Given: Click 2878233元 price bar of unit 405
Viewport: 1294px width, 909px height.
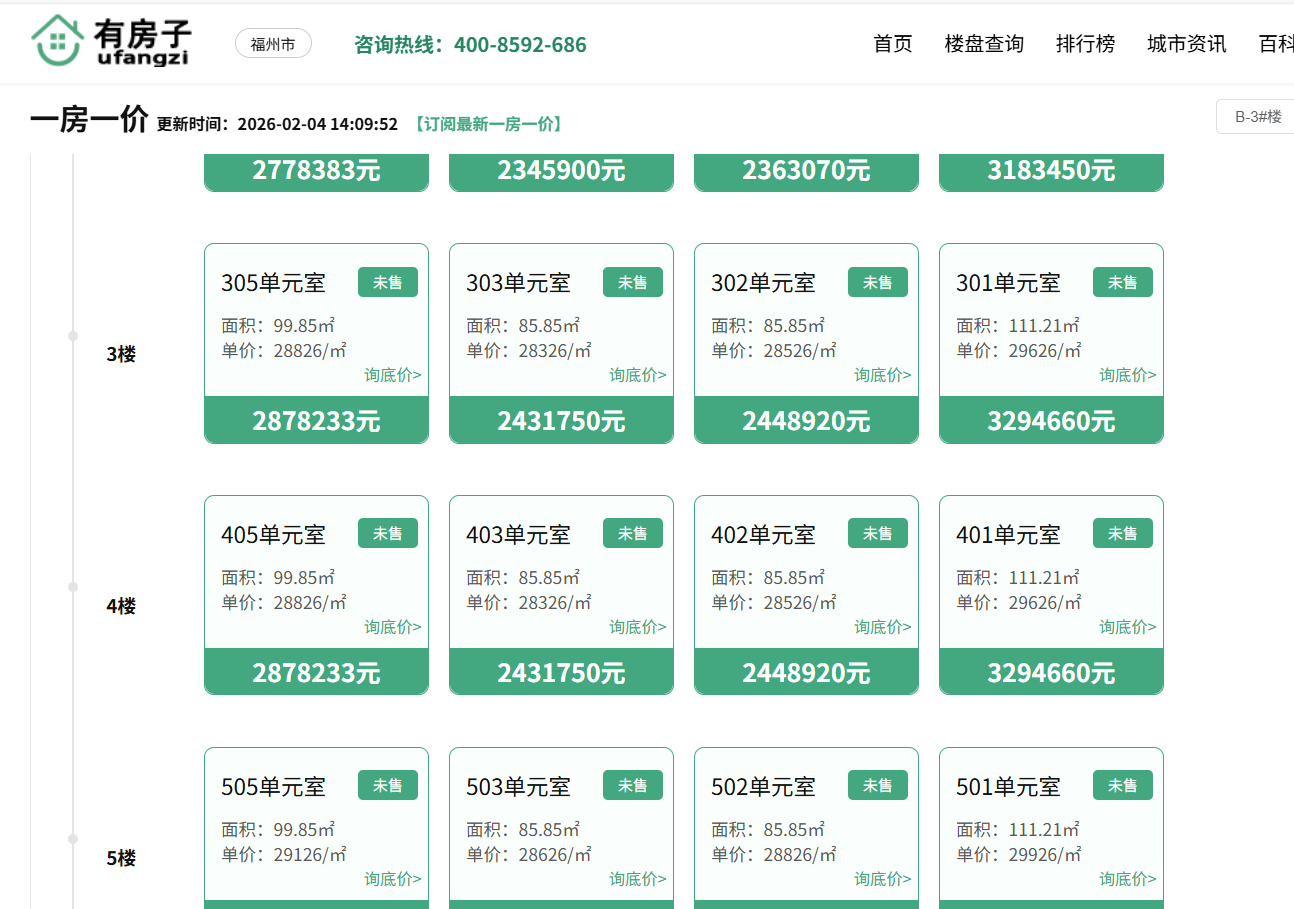Looking at the screenshot, I should tap(316, 673).
